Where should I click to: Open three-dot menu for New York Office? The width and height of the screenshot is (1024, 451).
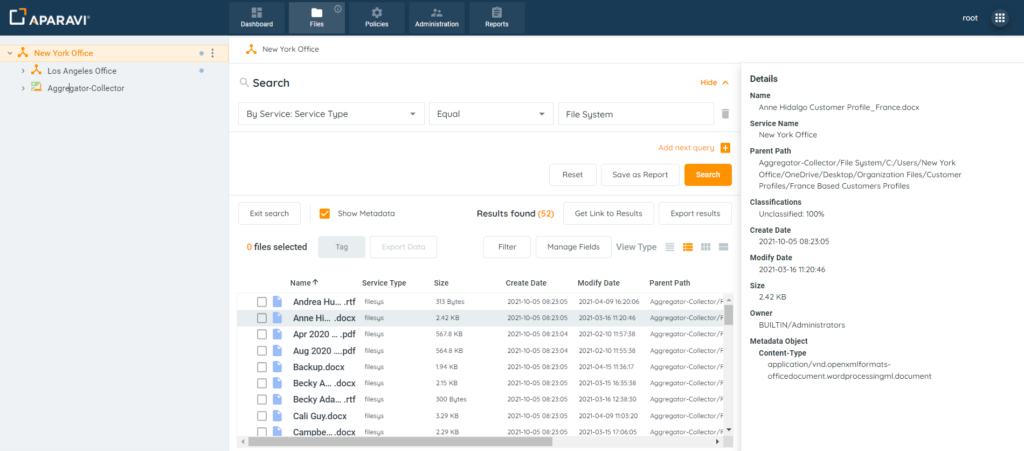pos(212,53)
